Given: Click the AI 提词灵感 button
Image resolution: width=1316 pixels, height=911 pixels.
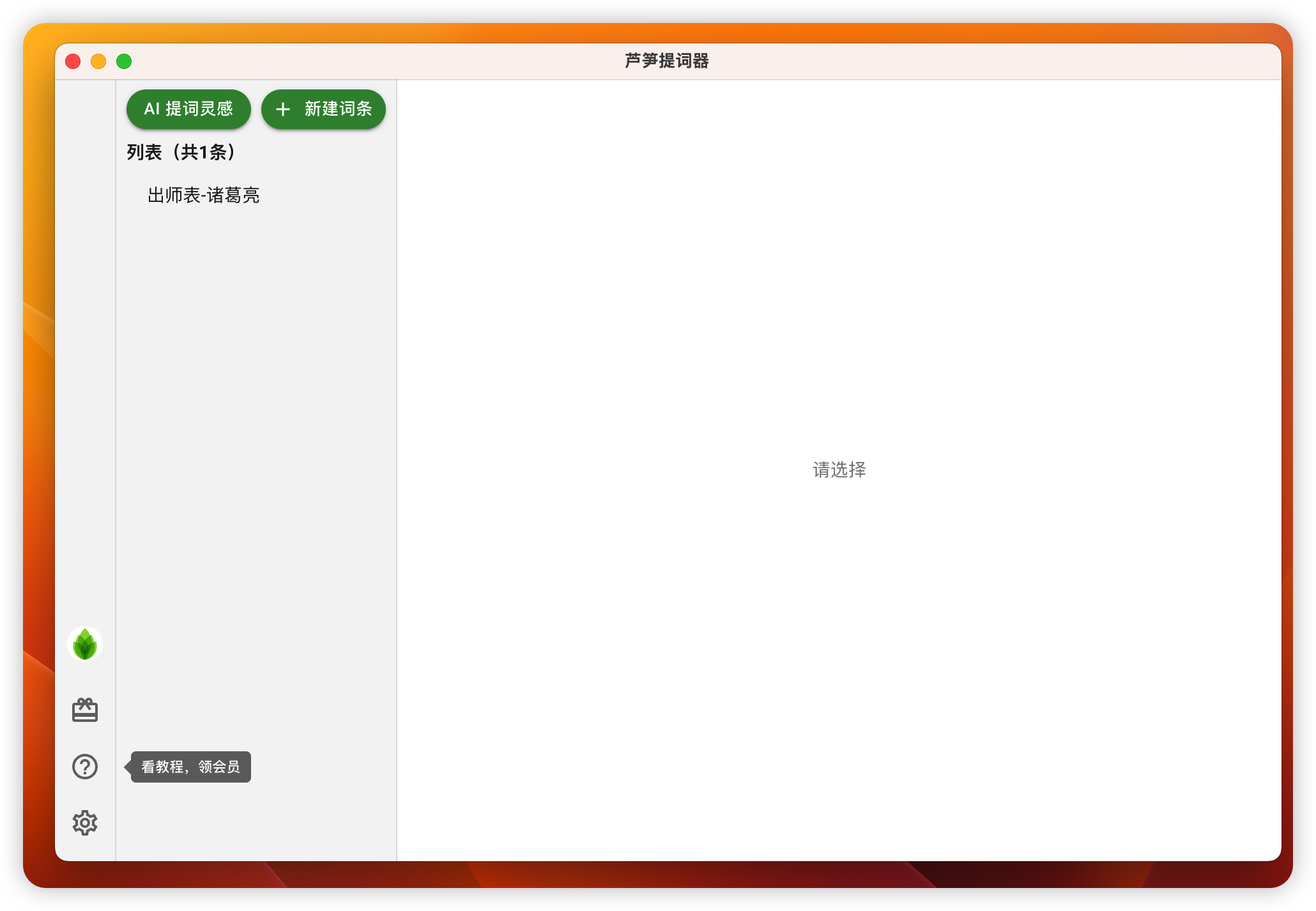Looking at the screenshot, I should click(x=188, y=109).
